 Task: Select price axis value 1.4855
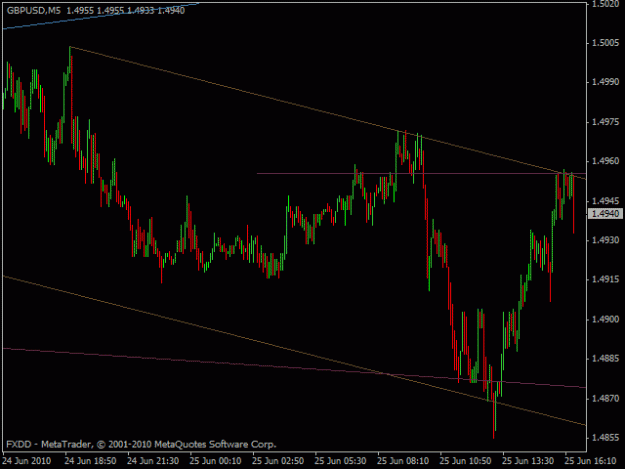[x=606, y=438]
